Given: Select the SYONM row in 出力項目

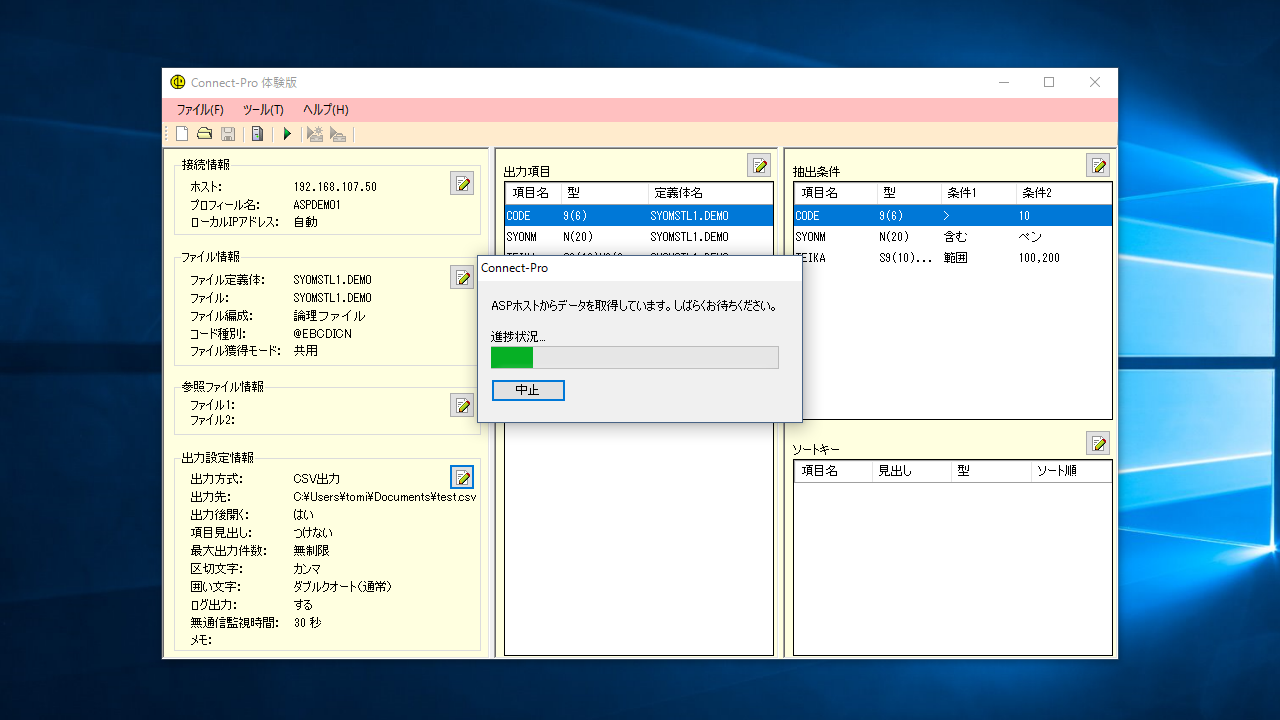Looking at the screenshot, I should click(x=639, y=237).
